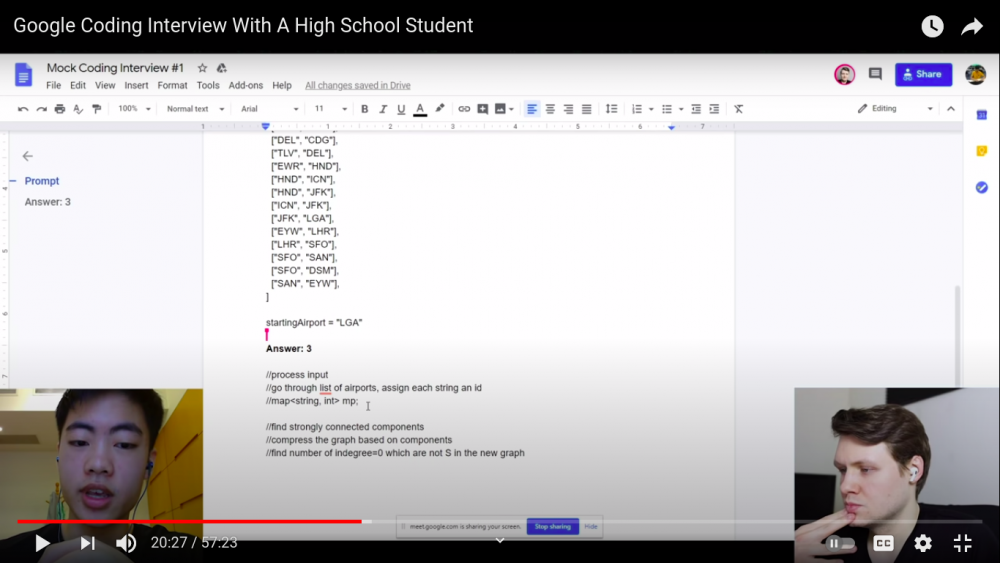Skip to the next video

tap(87, 543)
